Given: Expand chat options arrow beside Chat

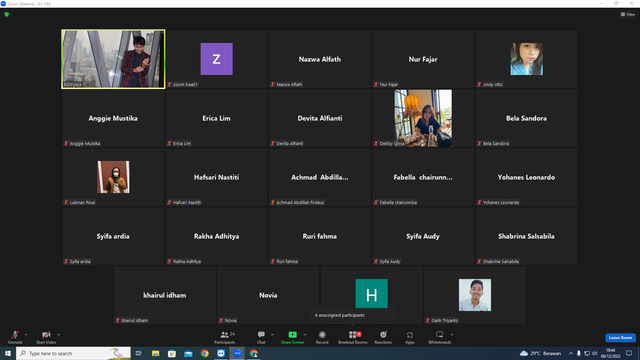Looking at the screenshot, I should [272, 335].
